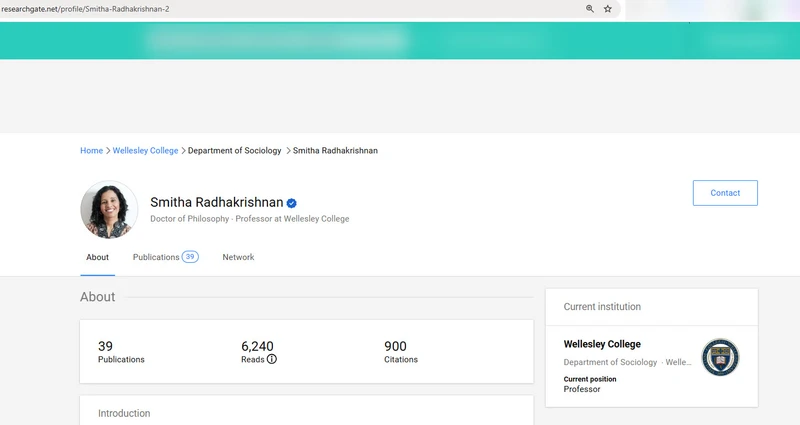
Task: Click the About section heading
Action: [97, 297]
